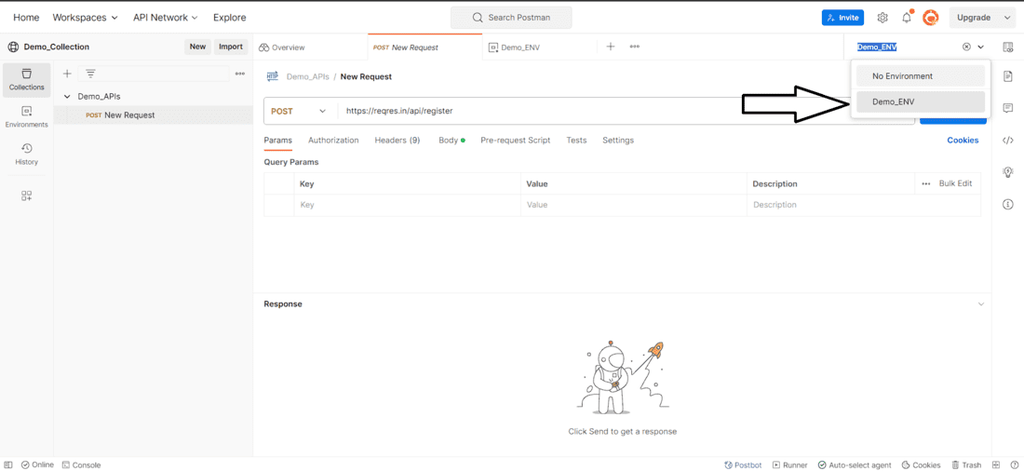The image size is (1024, 471).
Task: Open the settings gear icon
Action: coord(882,18)
